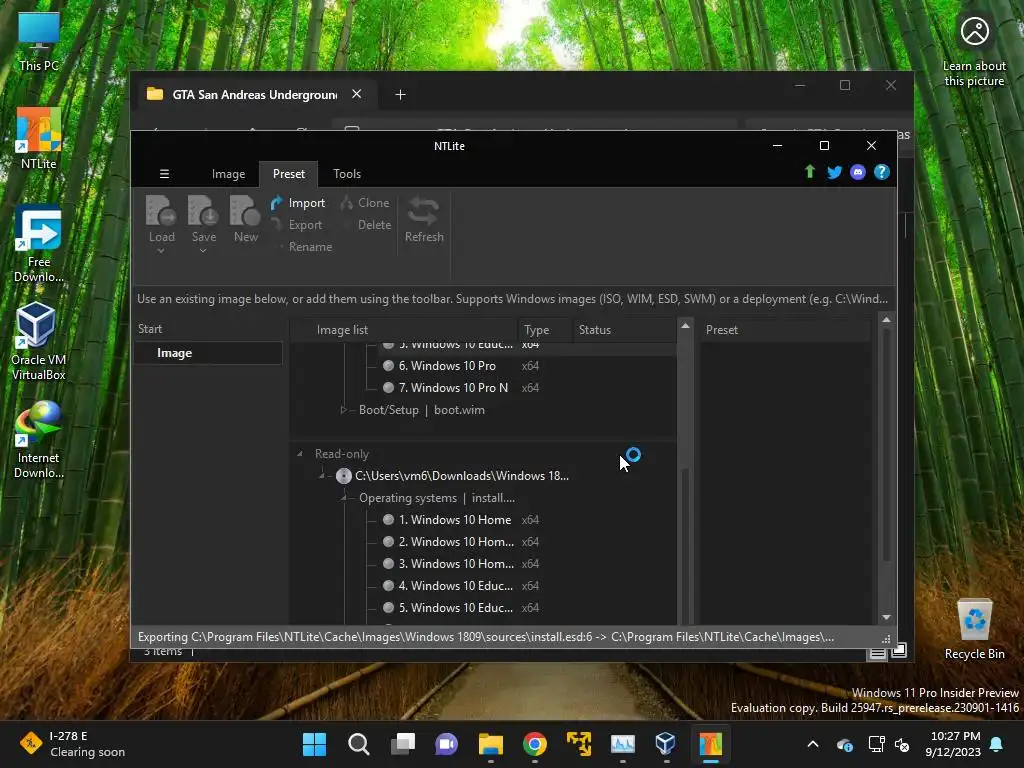Open Task View on the taskbar
Image resolution: width=1024 pixels, height=768 pixels.
pyautogui.click(x=403, y=744)
